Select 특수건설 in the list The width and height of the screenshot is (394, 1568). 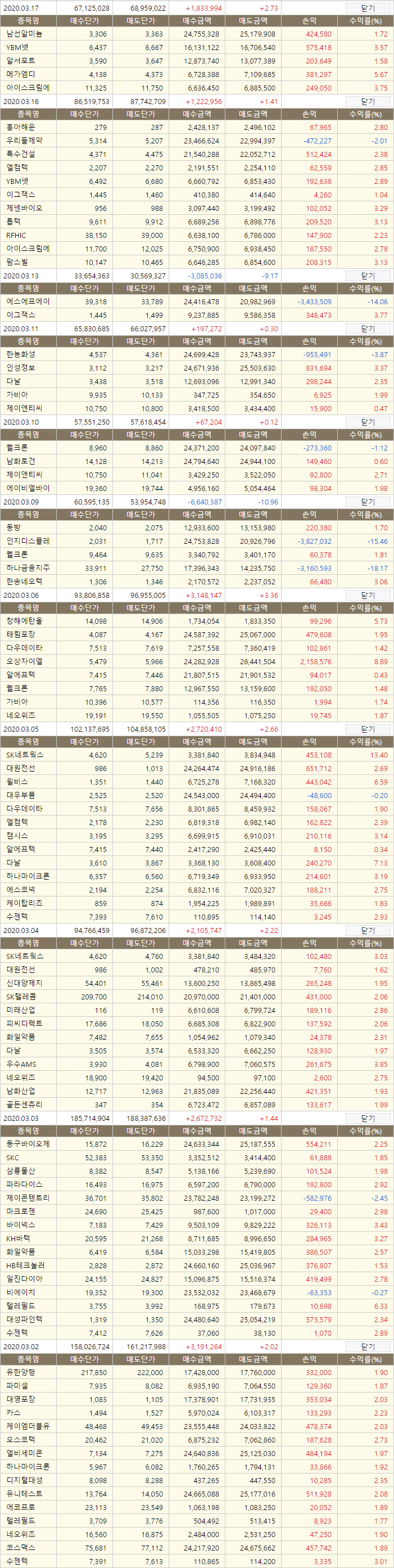[x=21, y=155]
